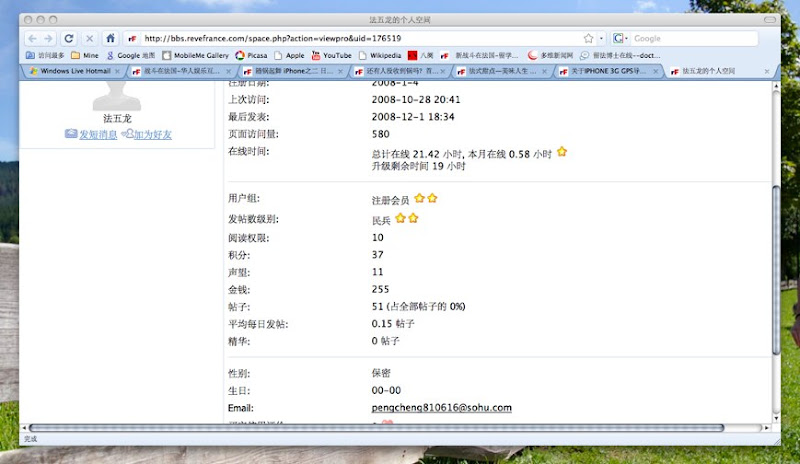Close the Windows Live Hotmail tab
Viewport: 800px width, 464px height.
(117, 71)
